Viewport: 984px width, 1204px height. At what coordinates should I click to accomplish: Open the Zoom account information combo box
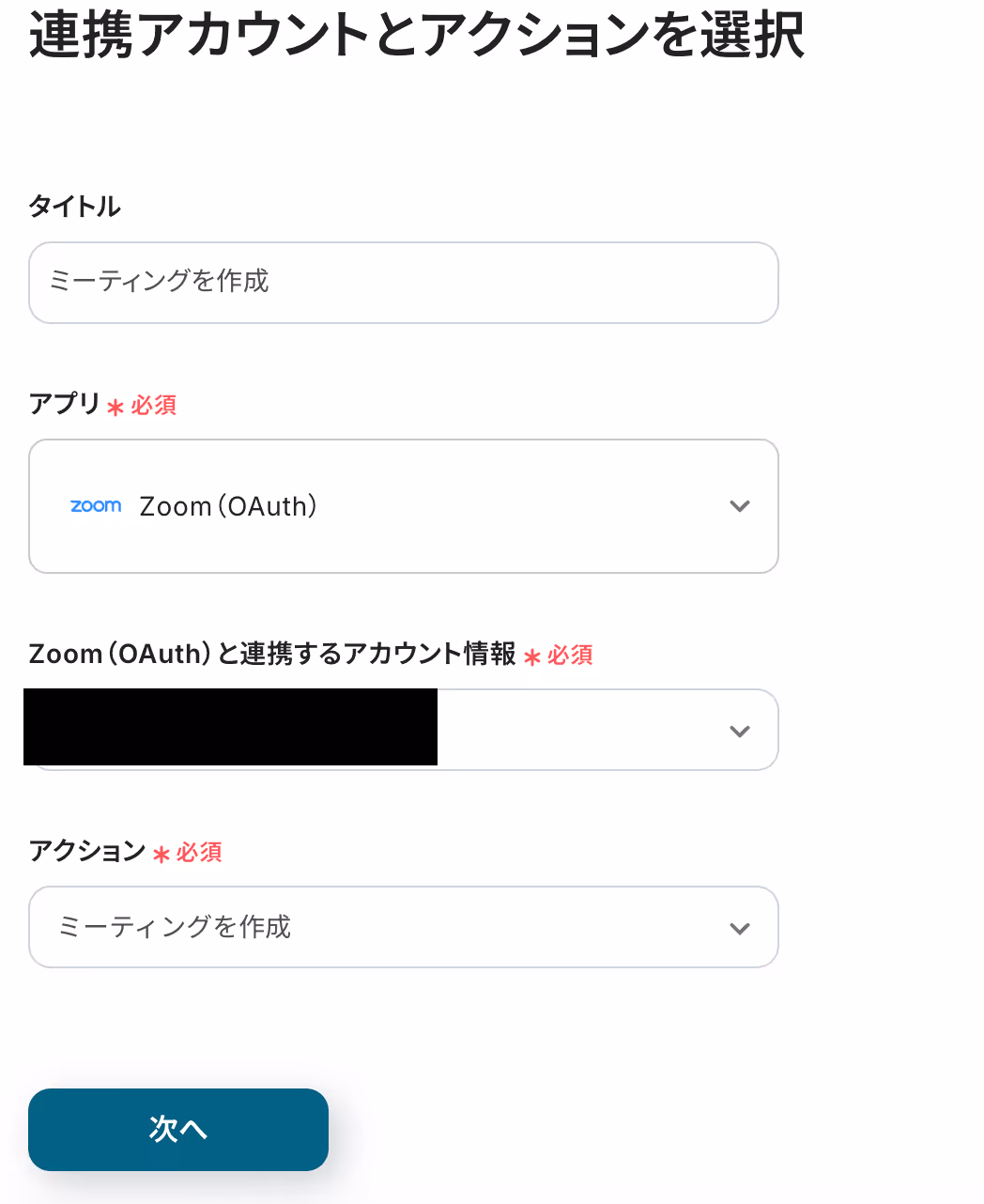[404, 730]
